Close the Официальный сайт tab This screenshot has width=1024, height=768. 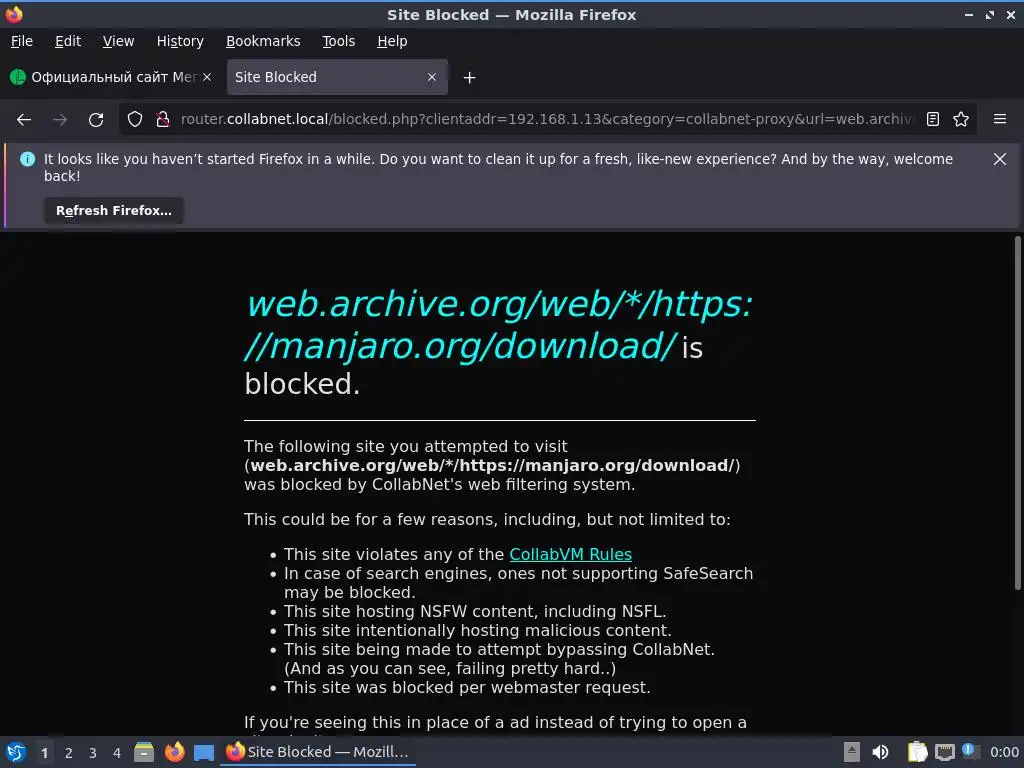click(207, 77)
